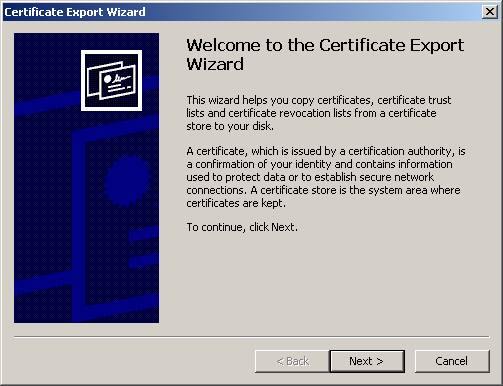The height and width of the screenshot is (386, 503).
Task: Click the certificate icon in the banner
Action: [x=111, y=80]
